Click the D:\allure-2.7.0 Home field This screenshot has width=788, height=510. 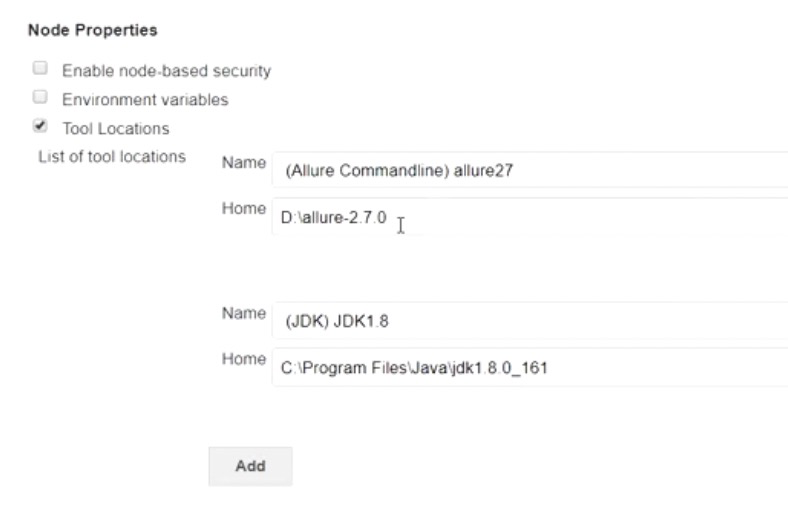(529, 217)
